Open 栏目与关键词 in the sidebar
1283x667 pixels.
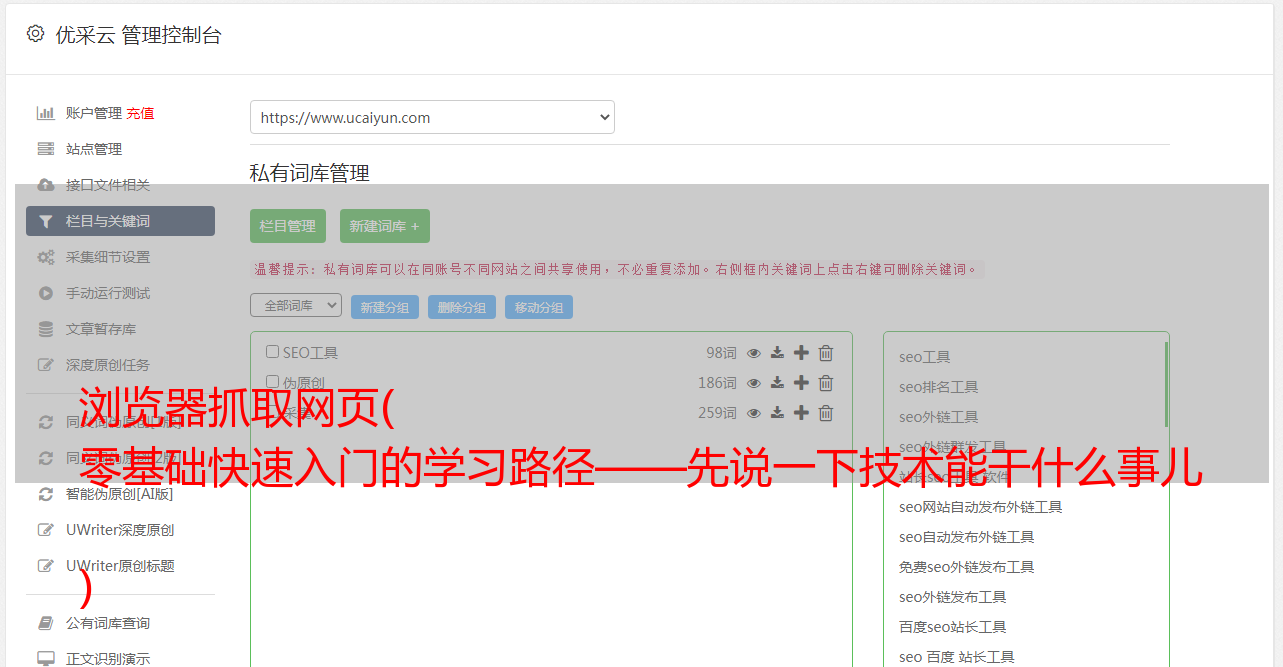(x=120, y=221)
